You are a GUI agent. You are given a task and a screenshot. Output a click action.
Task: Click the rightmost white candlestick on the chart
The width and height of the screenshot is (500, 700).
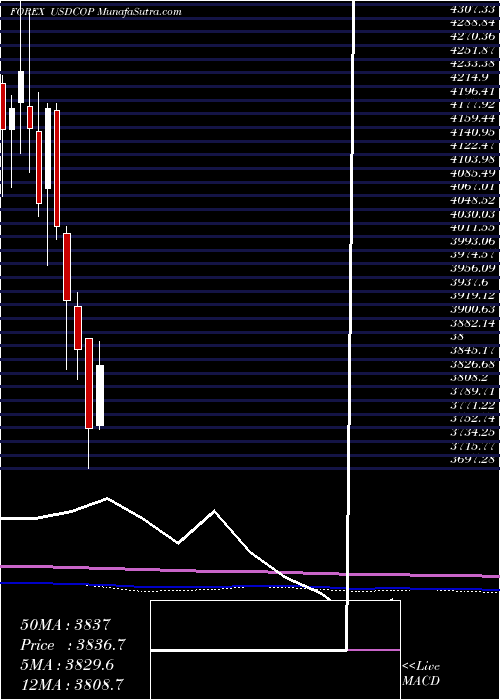point(100,395)
